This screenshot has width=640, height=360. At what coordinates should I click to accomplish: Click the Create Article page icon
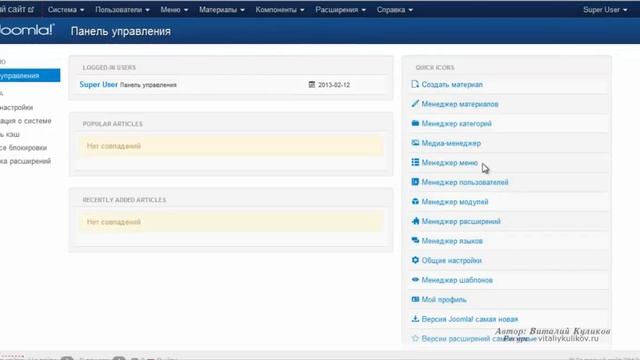[x=415, y=84]
